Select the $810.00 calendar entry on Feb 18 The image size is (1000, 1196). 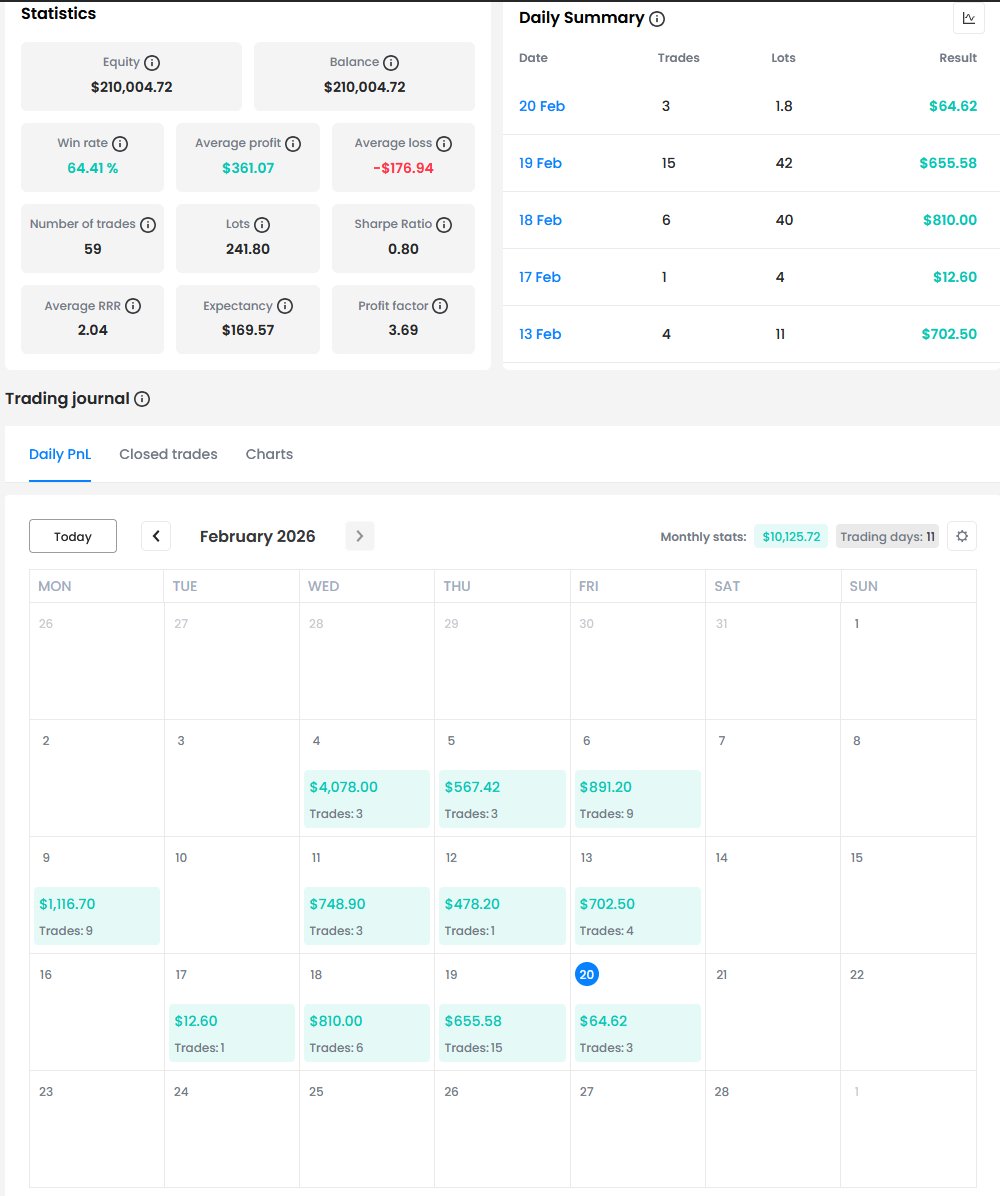click(367, 1034)
